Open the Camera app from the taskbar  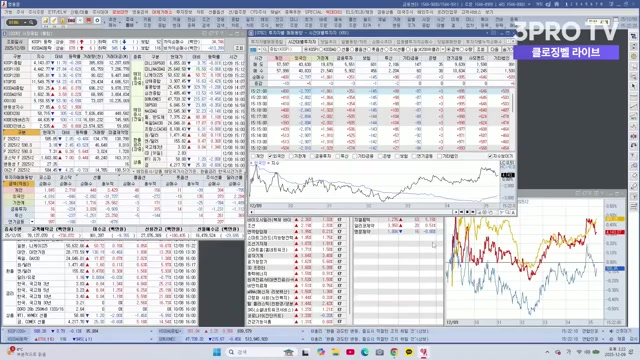pyautogui.click(x=380, y=352)
